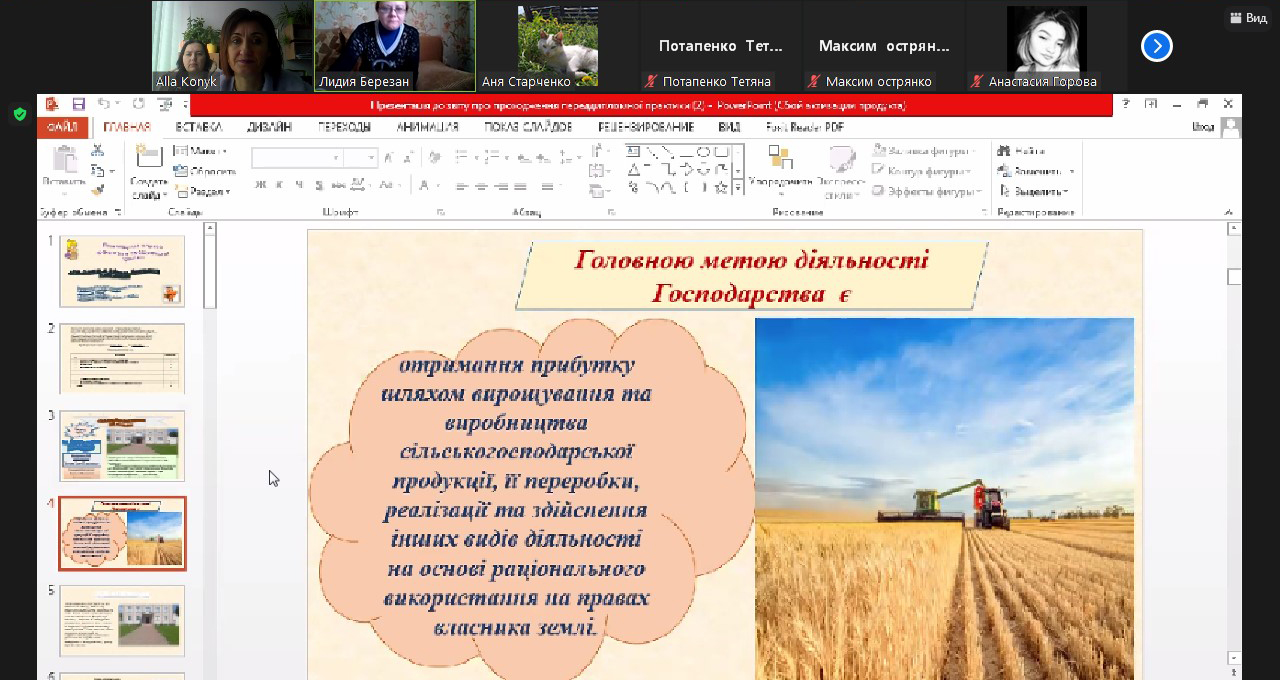Open the Foxit Reader PDF tab
This screenshot has width=1280, height=680.
pyautogui.click(x=805, y=127)
